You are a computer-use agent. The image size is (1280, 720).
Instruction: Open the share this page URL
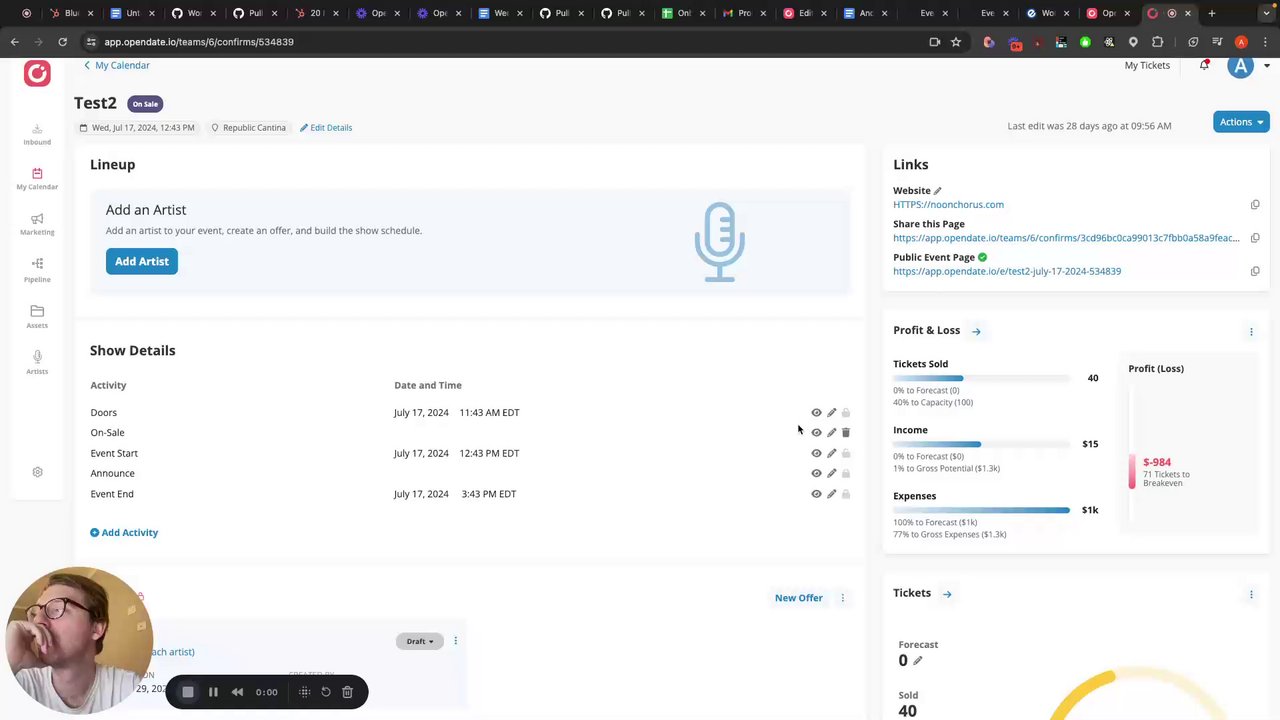click(1066, 238)
